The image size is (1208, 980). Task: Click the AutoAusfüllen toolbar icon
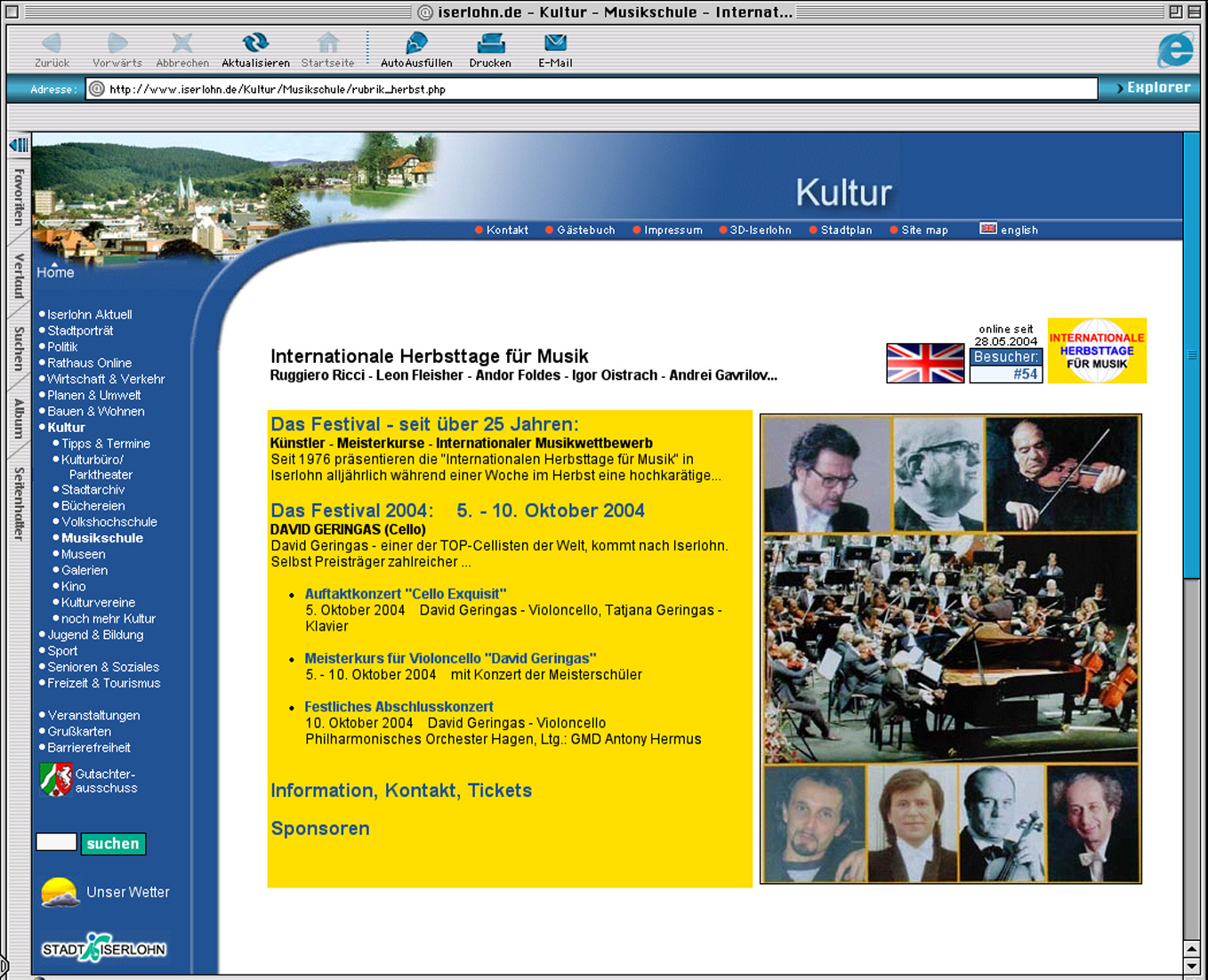pos(416,44)
